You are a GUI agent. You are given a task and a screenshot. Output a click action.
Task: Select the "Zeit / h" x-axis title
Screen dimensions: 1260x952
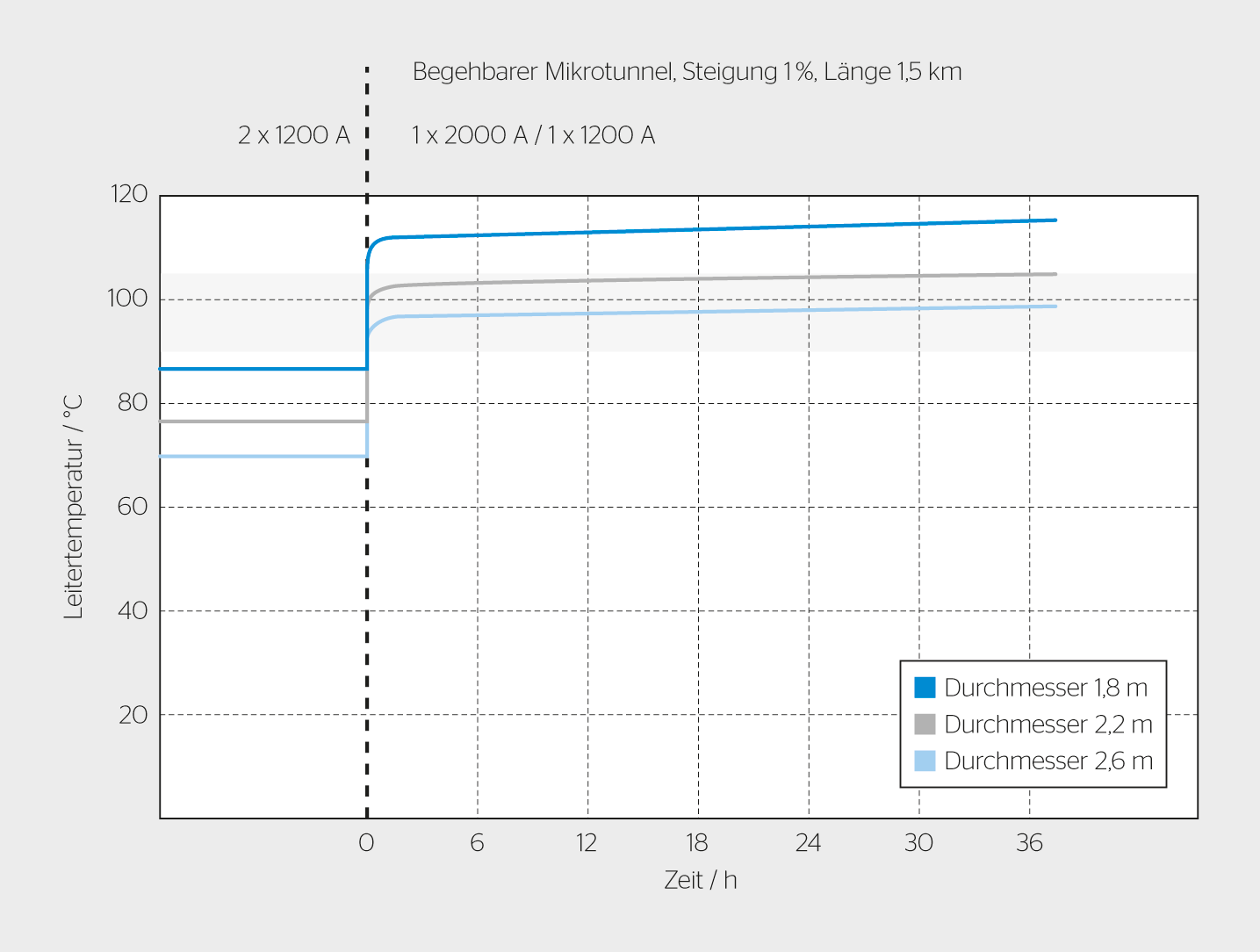[x=700, y=880]
